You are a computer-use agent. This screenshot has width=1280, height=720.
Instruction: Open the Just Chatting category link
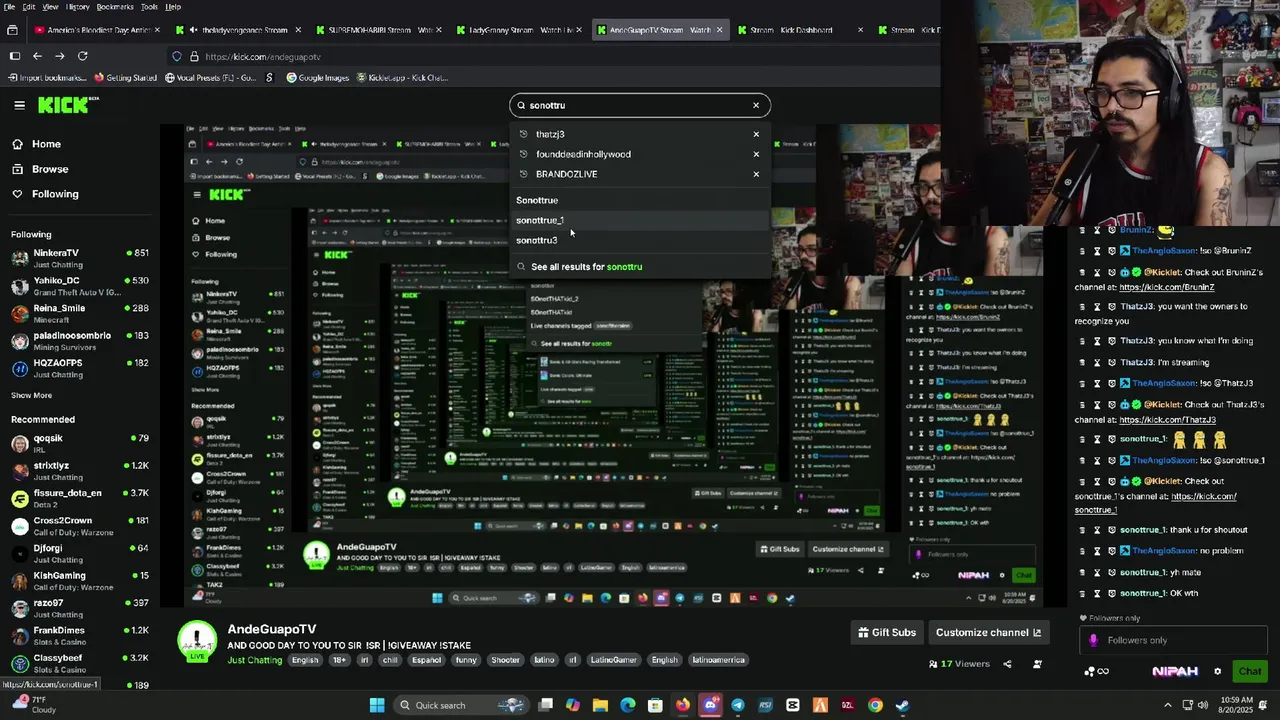click(x=255, y=660)
